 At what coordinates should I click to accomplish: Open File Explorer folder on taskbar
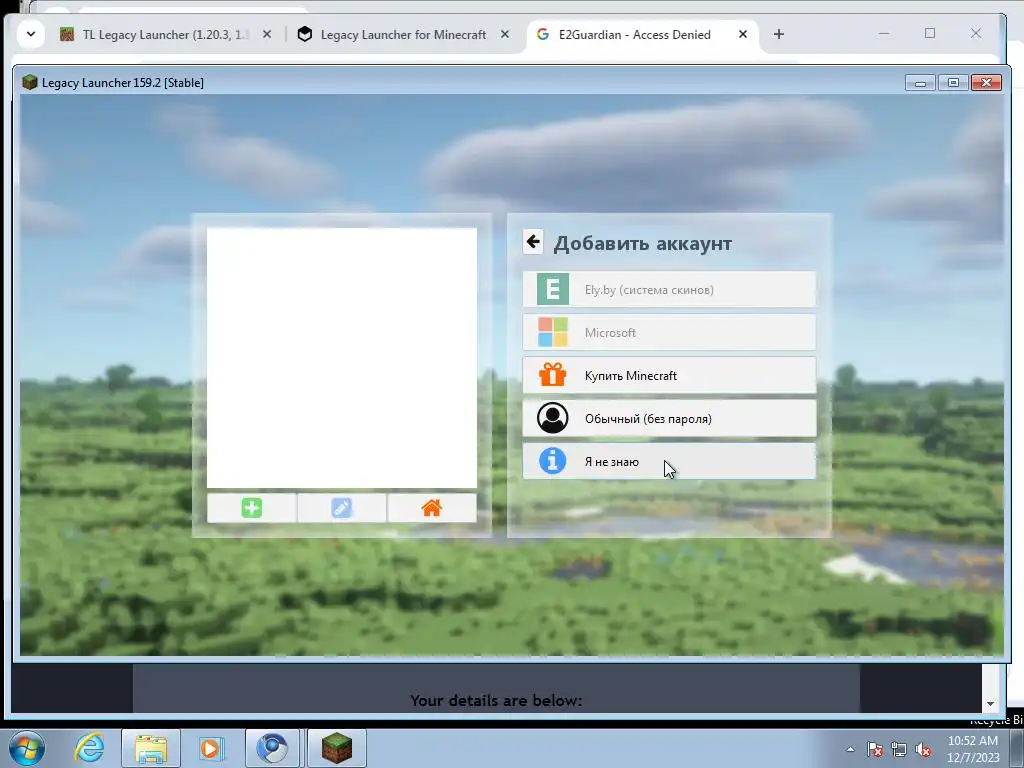tap(151, 748)
